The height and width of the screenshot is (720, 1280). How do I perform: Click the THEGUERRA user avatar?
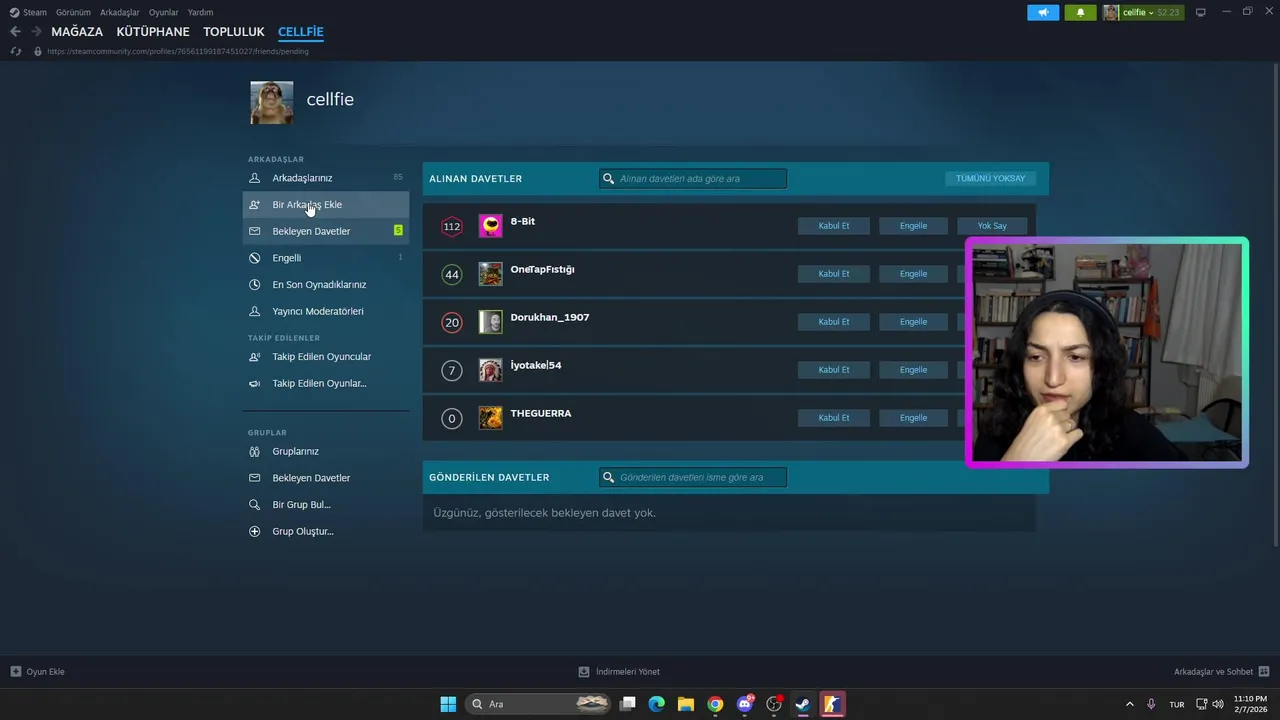pos(490,418)
